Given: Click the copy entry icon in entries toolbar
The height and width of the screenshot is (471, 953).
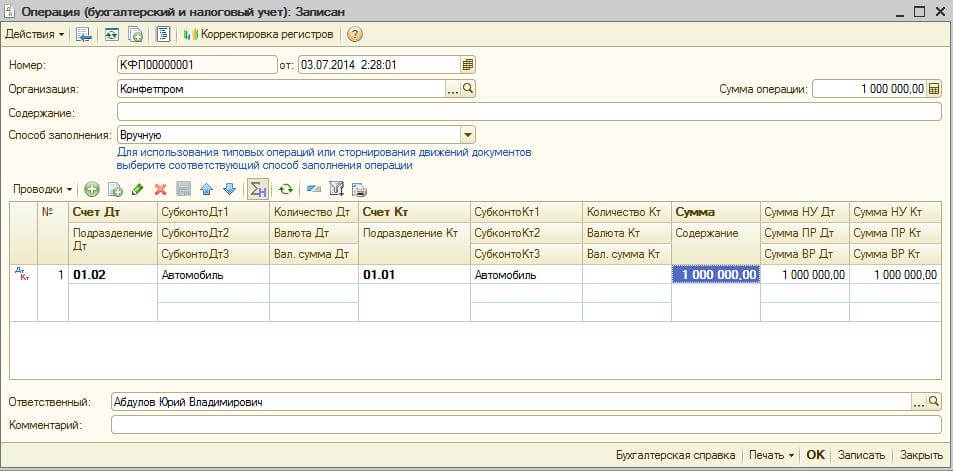Looking at the screenshot, I should 114,189.
